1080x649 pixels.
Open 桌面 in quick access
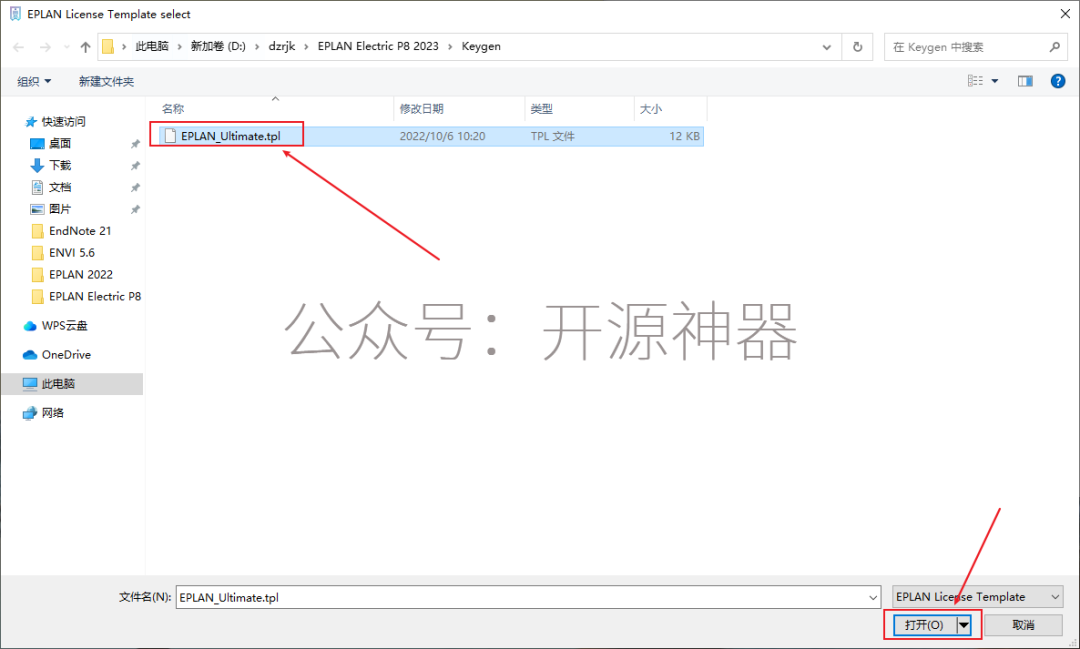[x=59, y=143]
